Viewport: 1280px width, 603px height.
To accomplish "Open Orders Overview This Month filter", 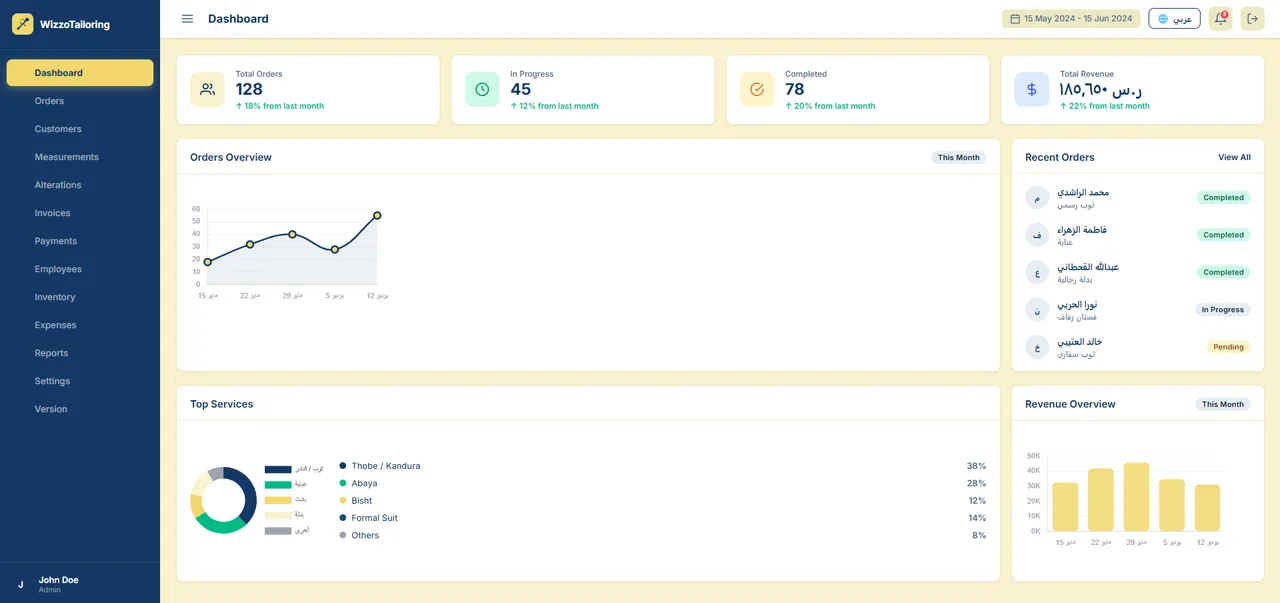I will [959, 157].
